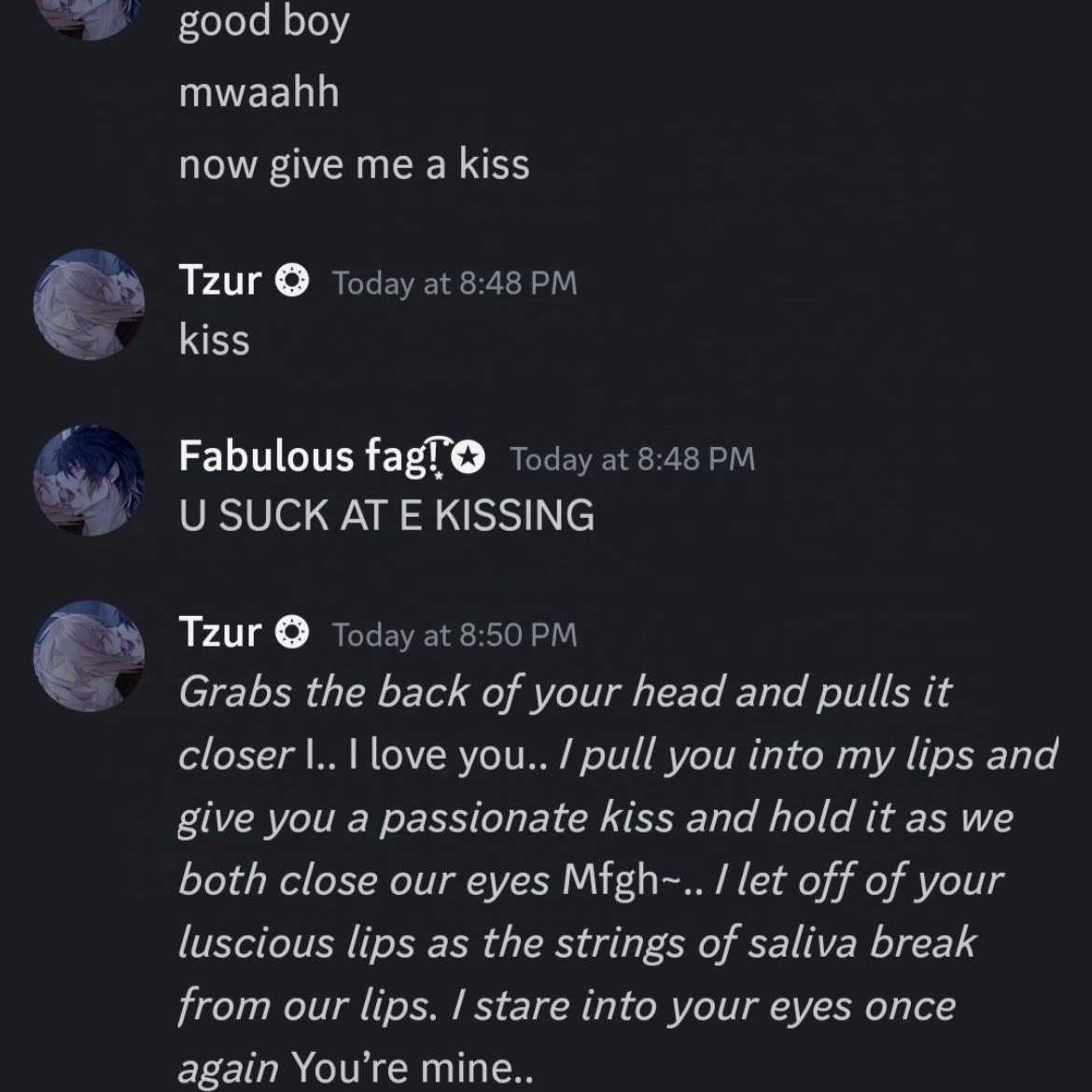Click the timestamp next to the Fabulous username
The height and width of the screenshot is (1092, 1092).
click(633, 459)
